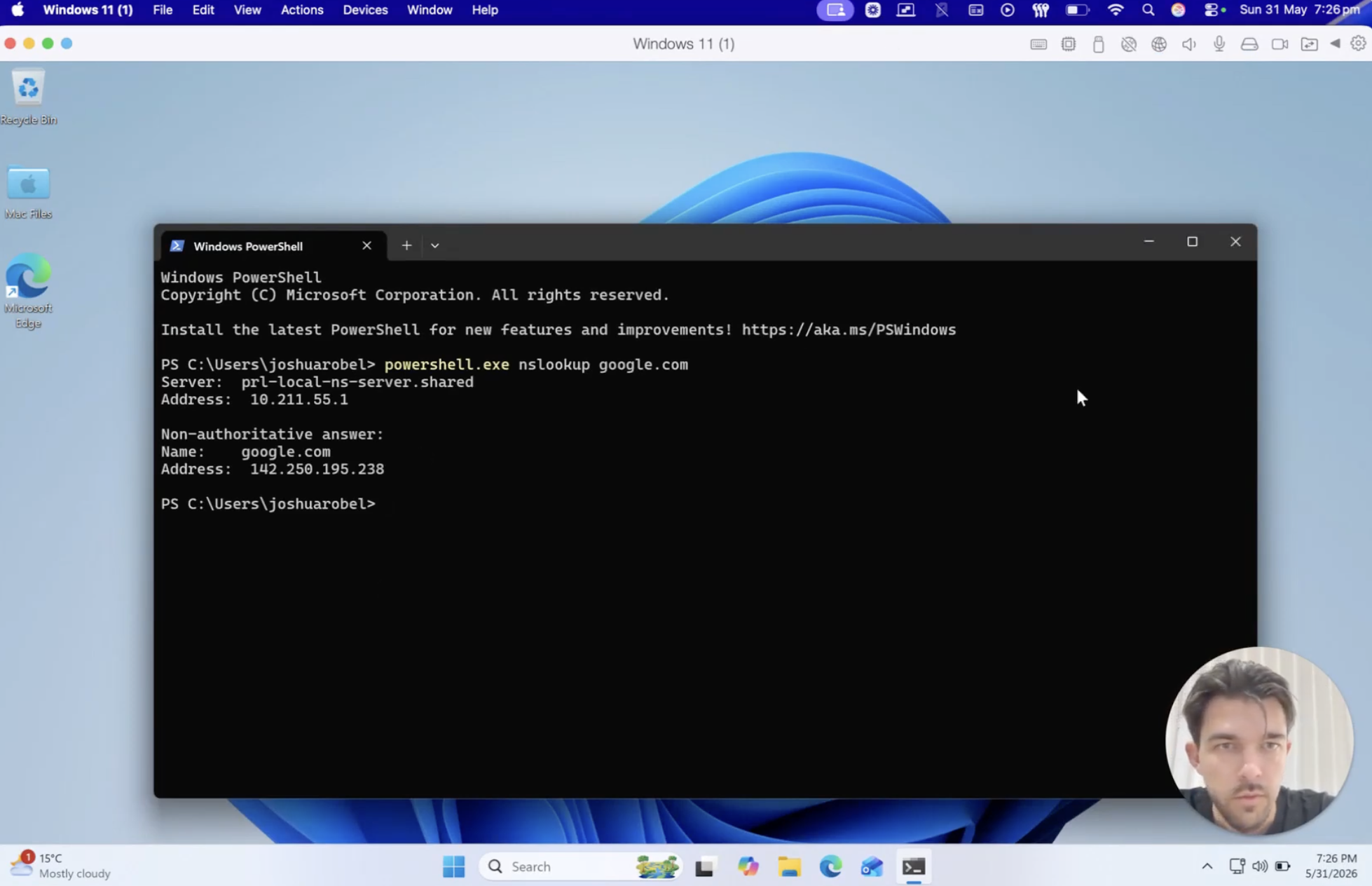This screenshot has height=886, width=1372.
Task: Click the 'Non-authoritative answer:' line
Action: point(273,435)
